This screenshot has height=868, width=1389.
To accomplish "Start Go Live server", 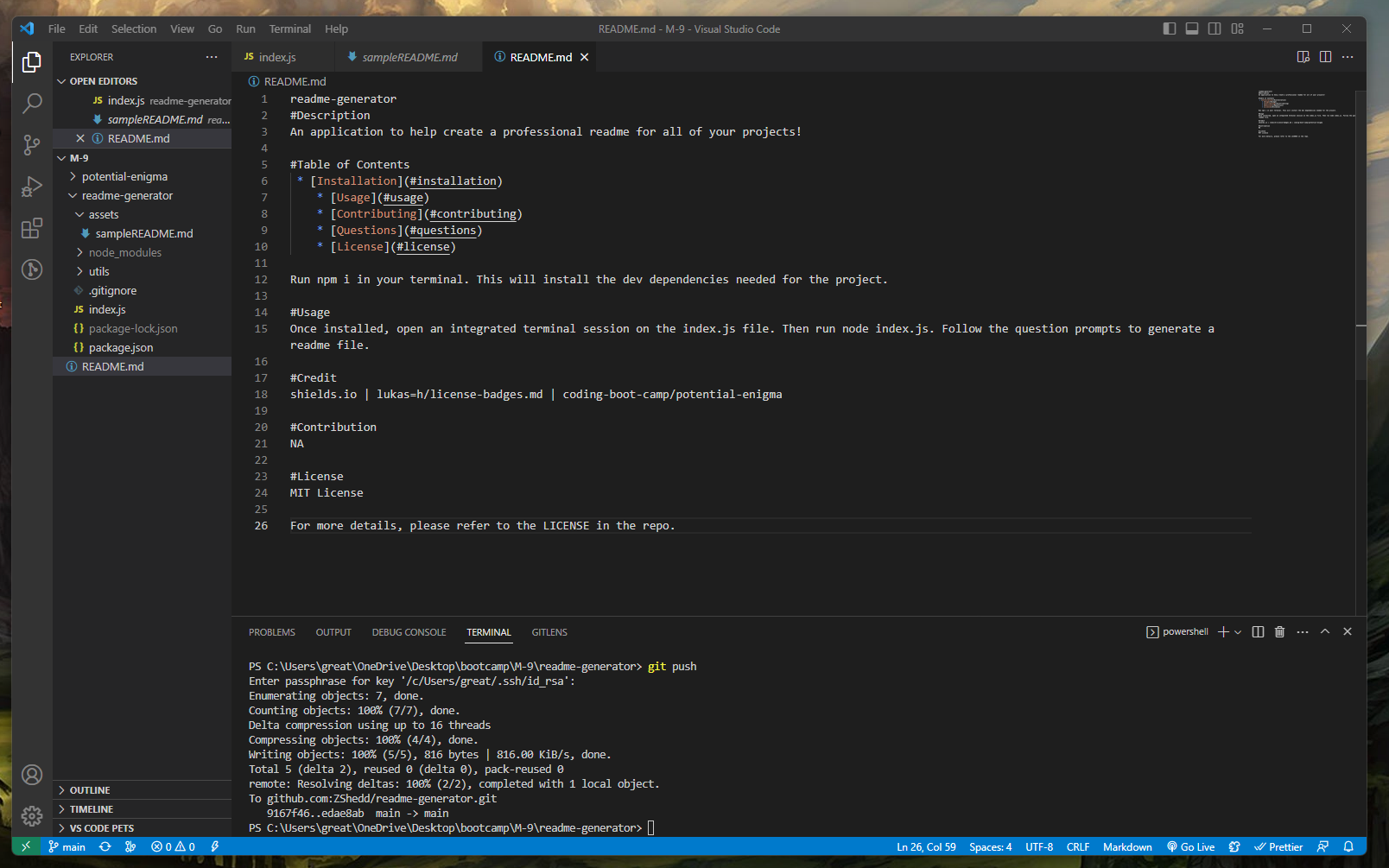I will click(1190, 847).
